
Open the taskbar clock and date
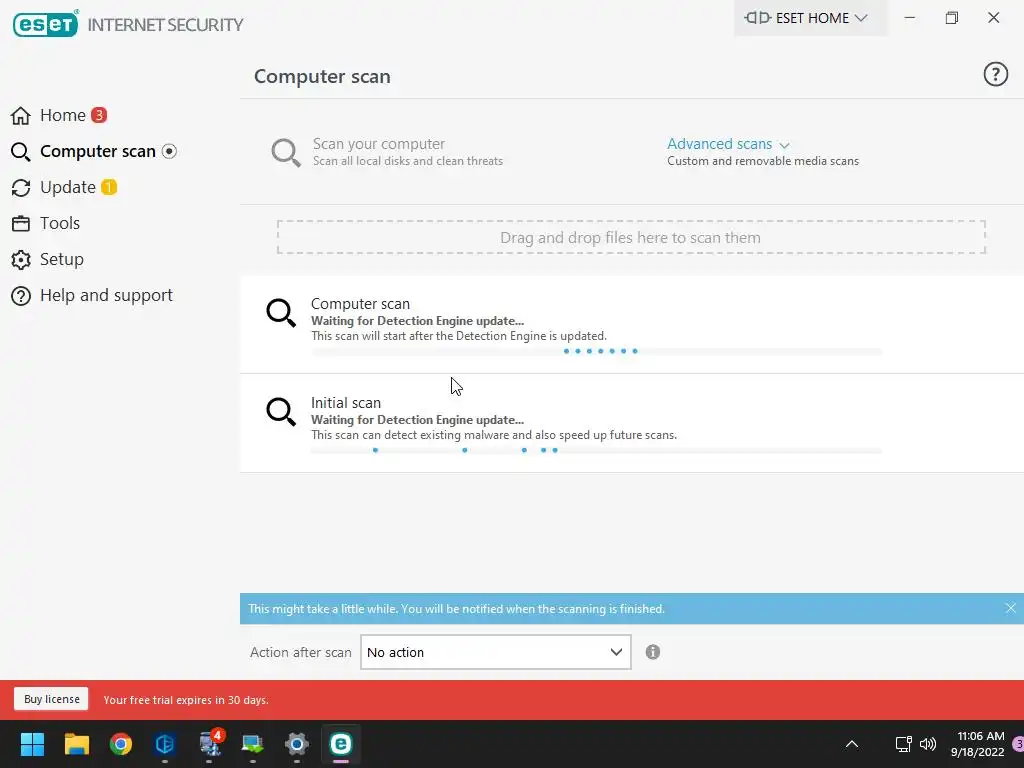click(x=977, y=744)
